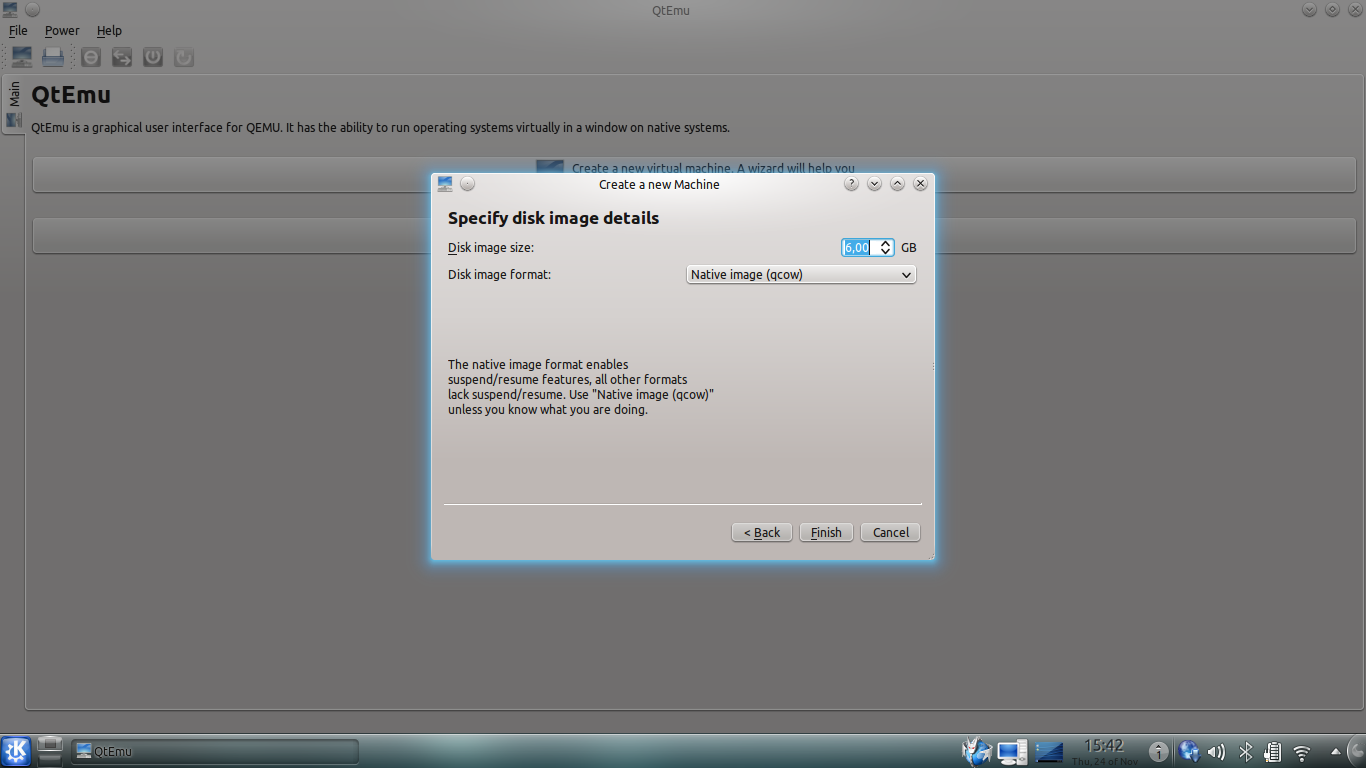
Task: Click the round pin button in QtEmu title bar
Action: 33,10
